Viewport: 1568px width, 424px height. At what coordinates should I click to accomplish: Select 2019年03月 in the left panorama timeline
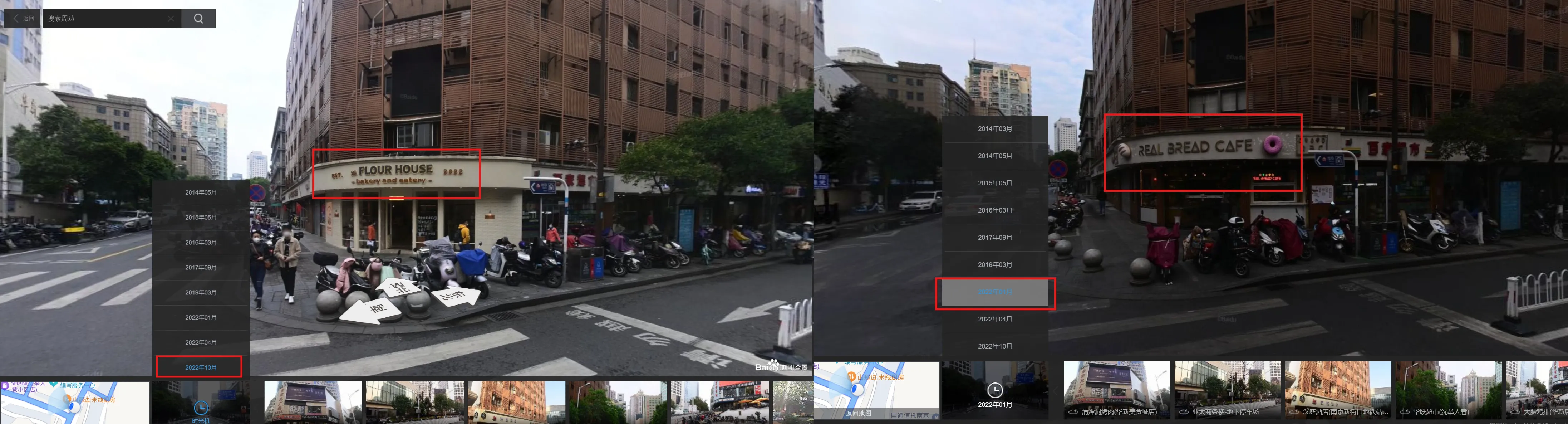pyautogui.click(x=201, y=292)
